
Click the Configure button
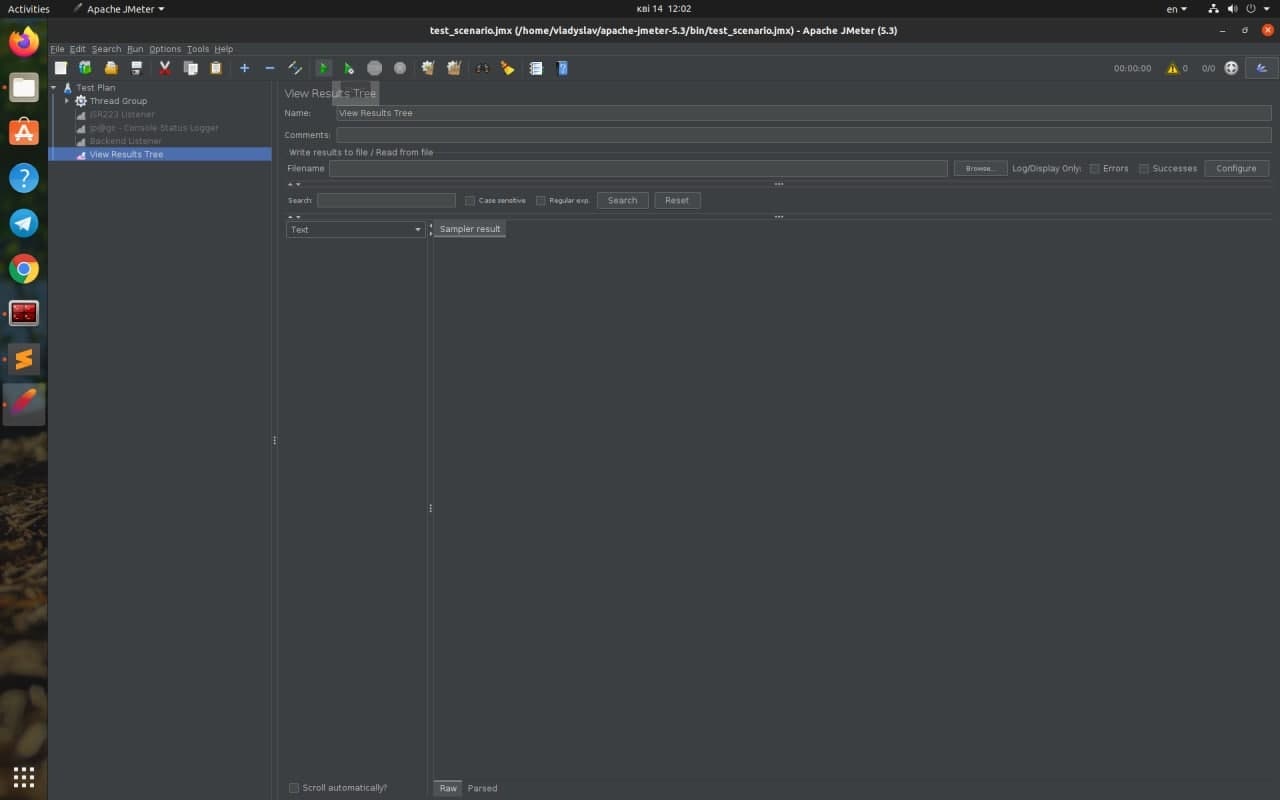(x=1236, y=168)
